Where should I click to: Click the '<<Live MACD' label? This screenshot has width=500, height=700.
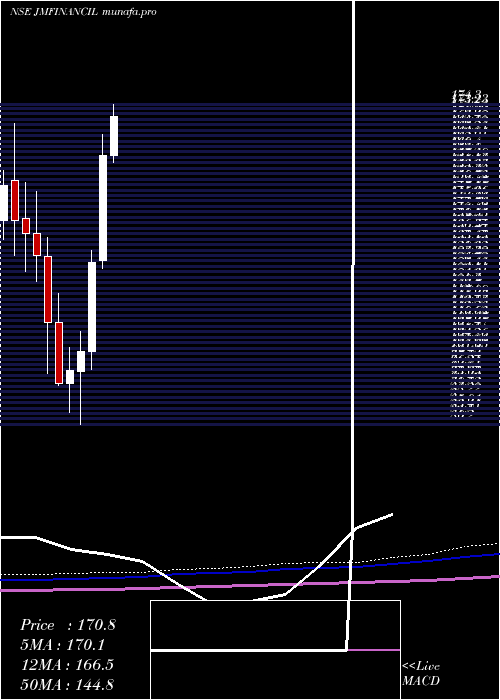click(421, 674)
